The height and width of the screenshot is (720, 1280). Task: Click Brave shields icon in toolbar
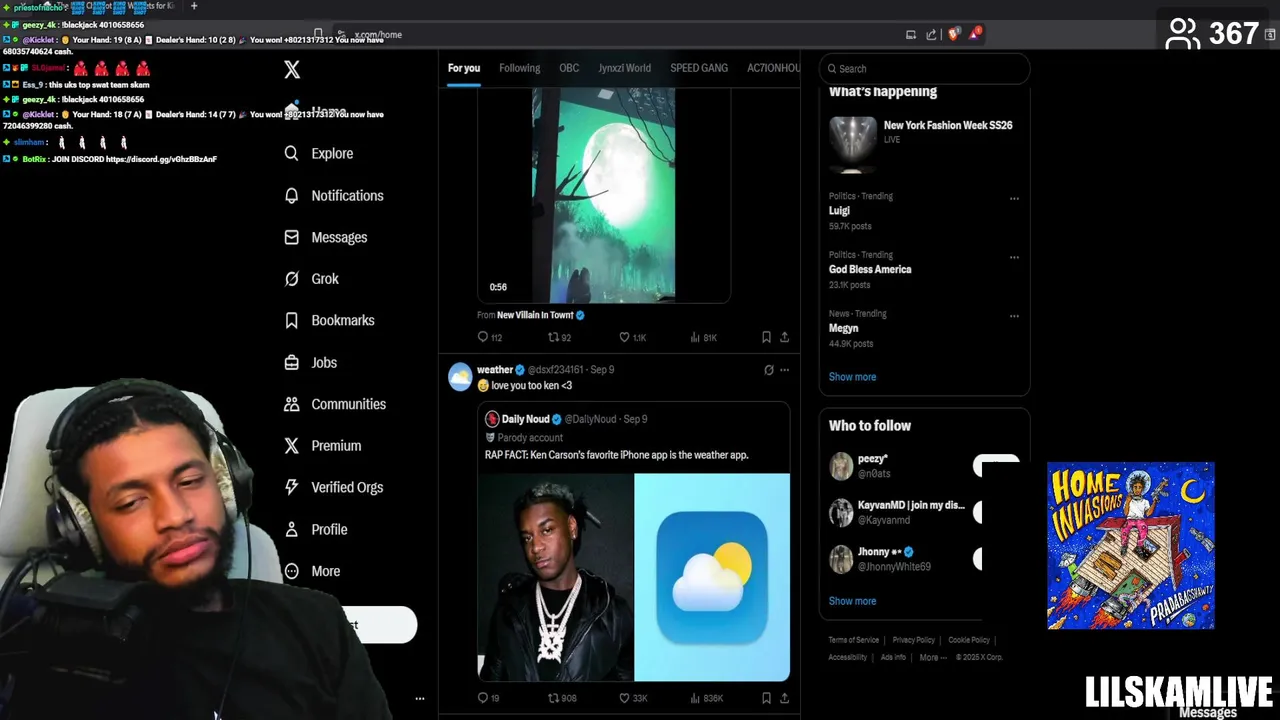(x=953, y=34)
